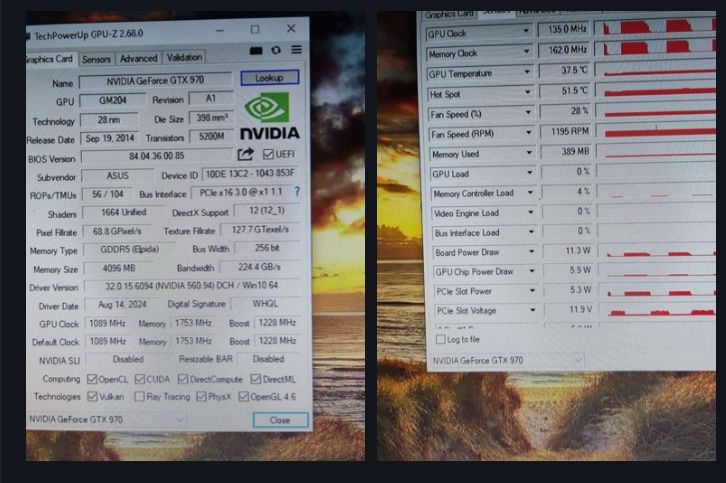726x483 pixels.
Task: Click the refresh icon in GPU-Z toolbar
Action: point(276,50)
